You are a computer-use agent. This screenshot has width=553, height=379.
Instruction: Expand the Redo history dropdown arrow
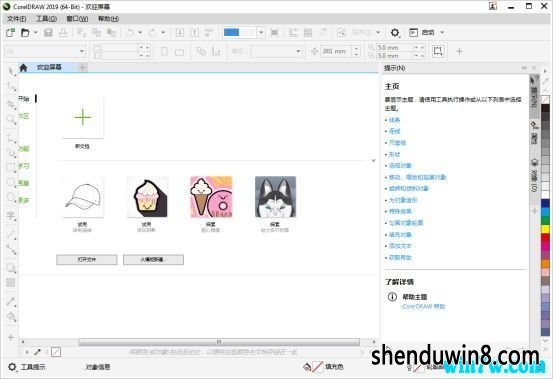[163, 33]
